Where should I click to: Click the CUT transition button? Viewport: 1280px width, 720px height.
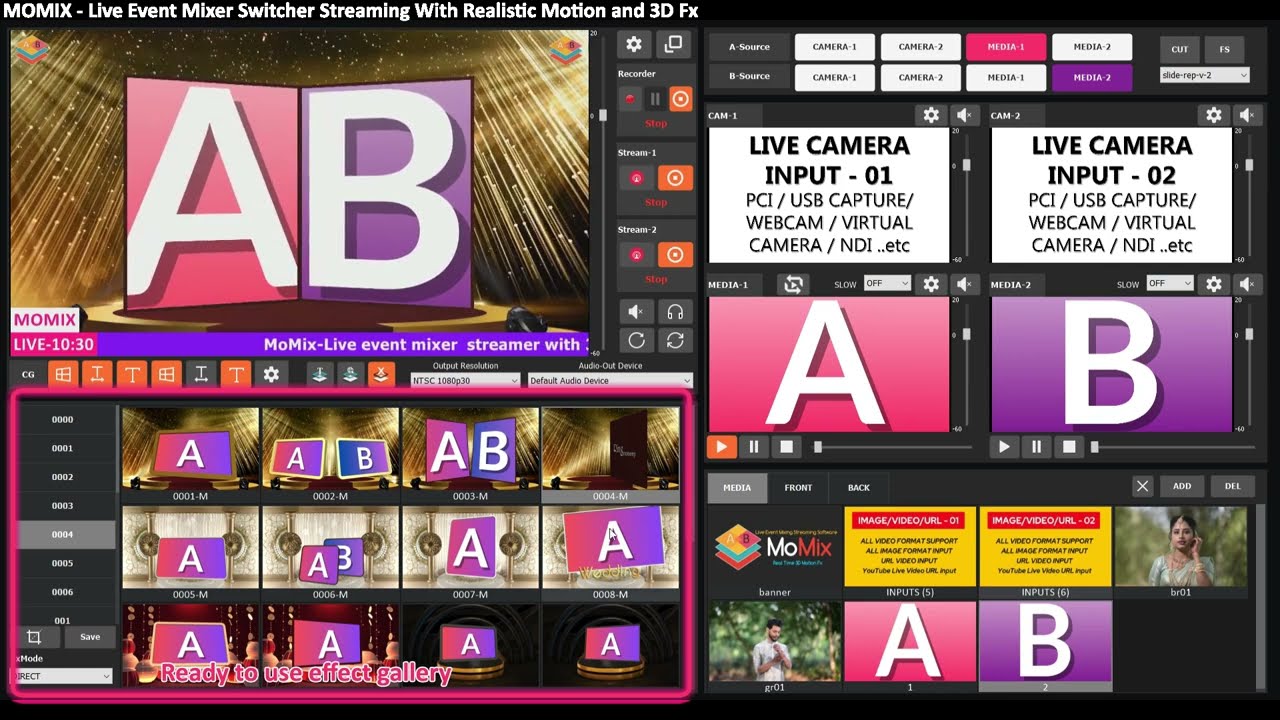point(1180,49)
